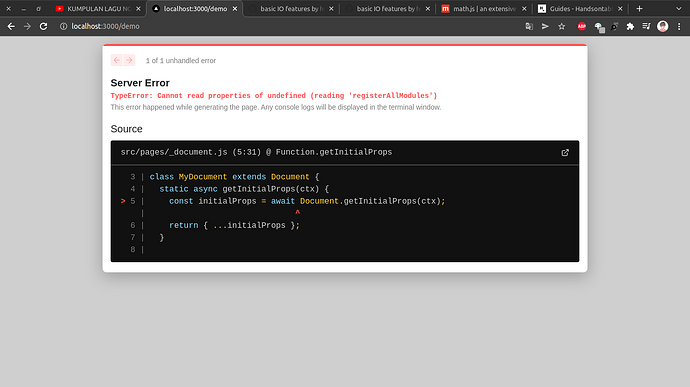This screenshot has width=690, height=387.
Task: Open a new browser tab
Action: click(639, 9)
